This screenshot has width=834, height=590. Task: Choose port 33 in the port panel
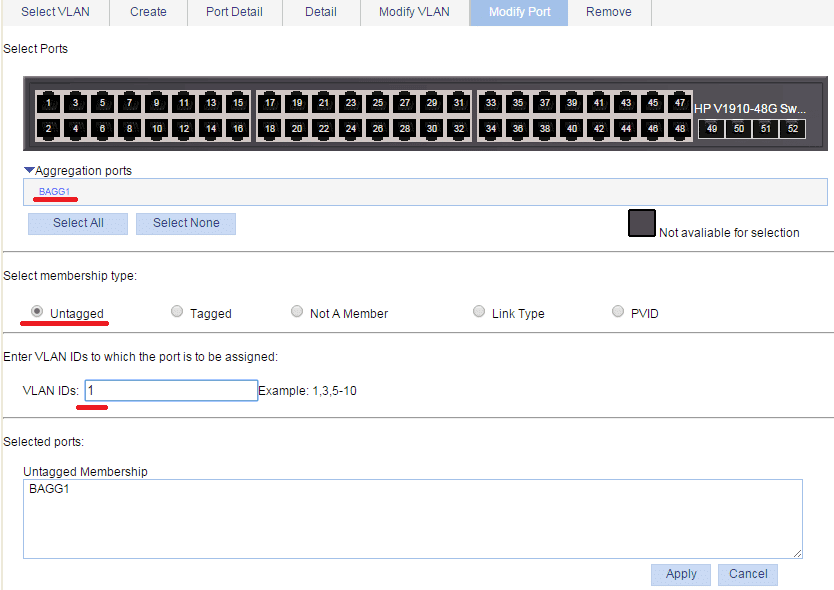point(491,103)
